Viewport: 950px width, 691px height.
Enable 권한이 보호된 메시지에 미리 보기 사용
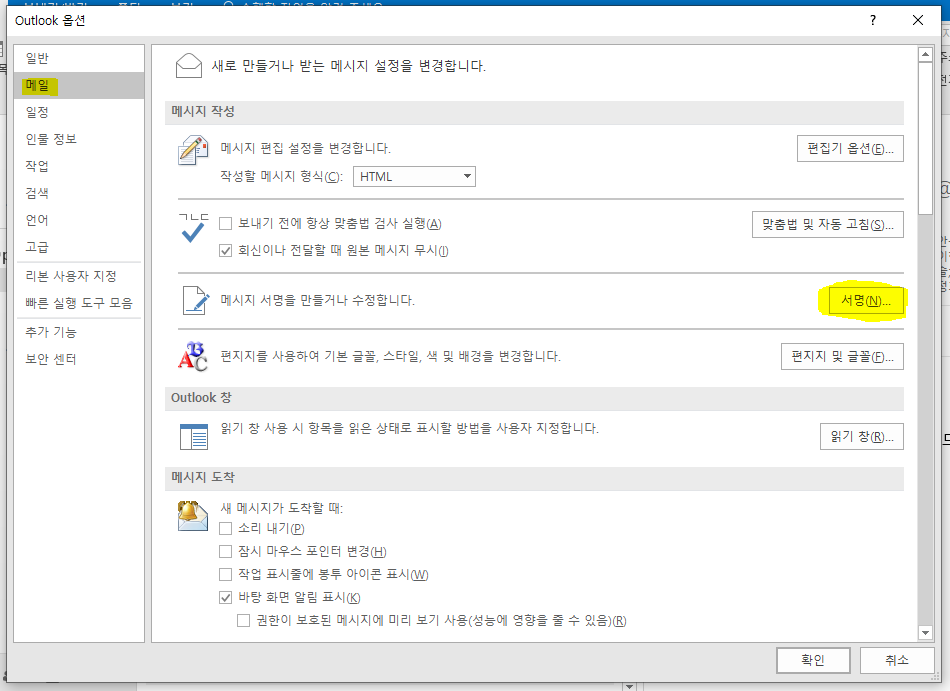coord(244,620)
